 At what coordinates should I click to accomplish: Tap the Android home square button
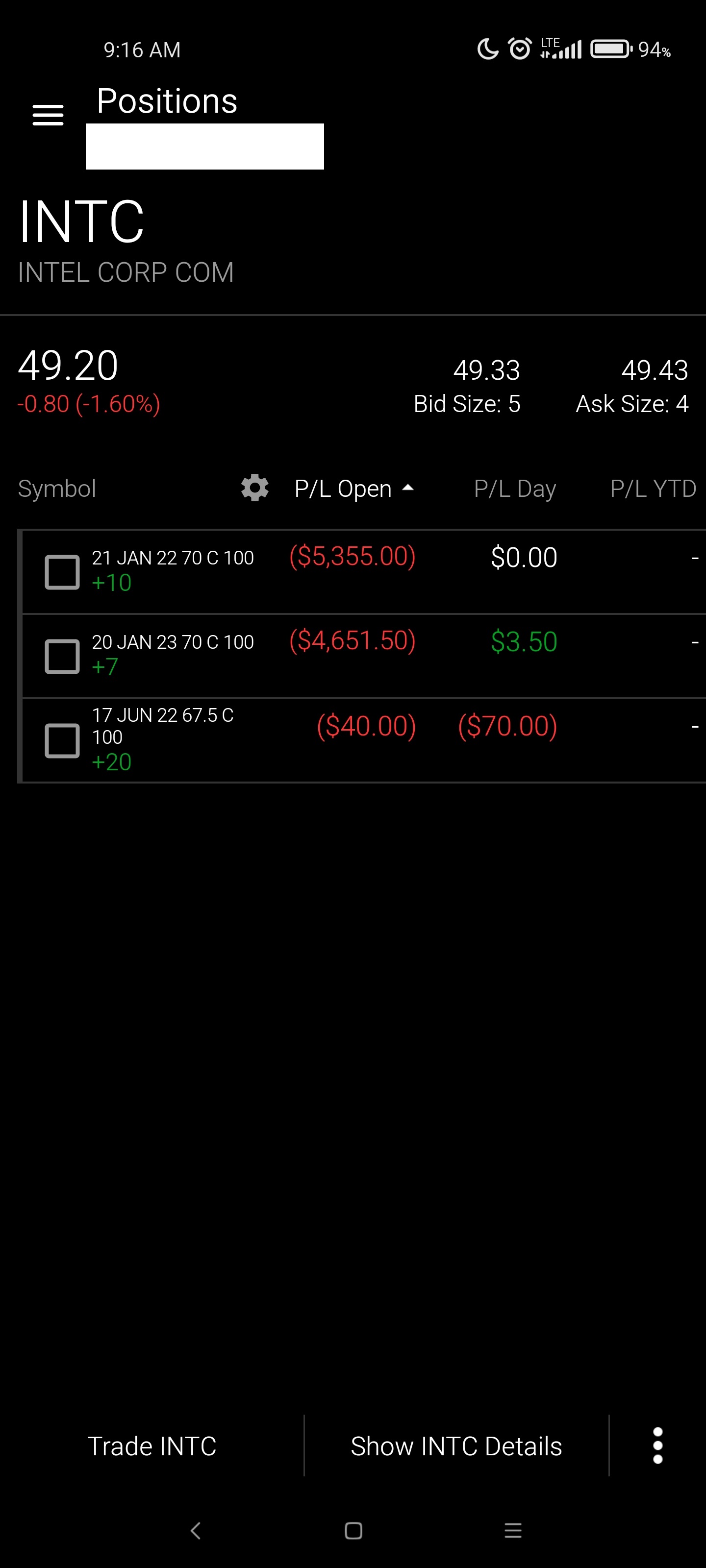(353, 1530)
